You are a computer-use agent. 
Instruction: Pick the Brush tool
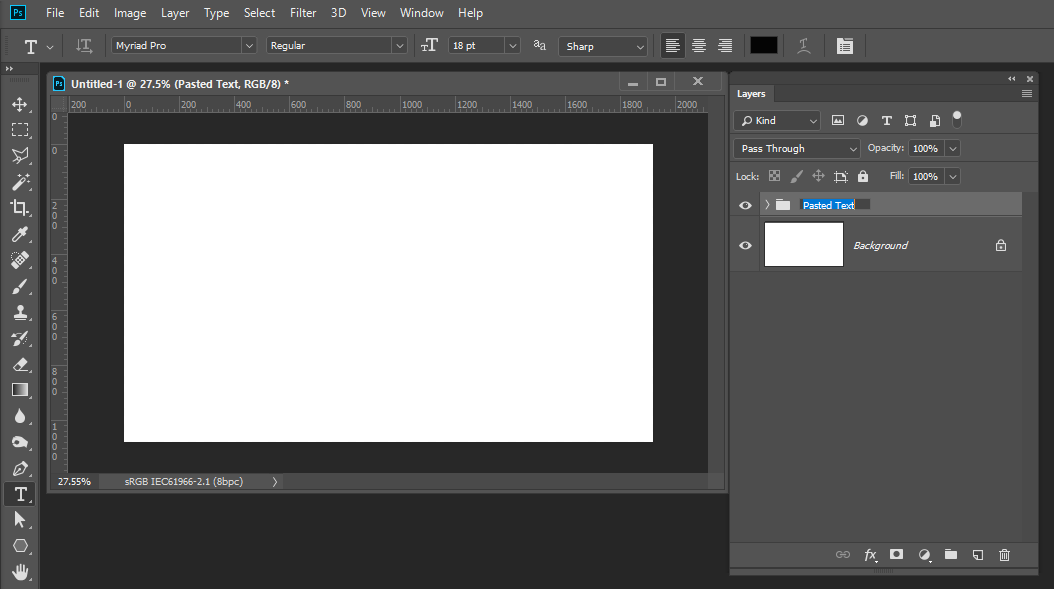point(20,286)
